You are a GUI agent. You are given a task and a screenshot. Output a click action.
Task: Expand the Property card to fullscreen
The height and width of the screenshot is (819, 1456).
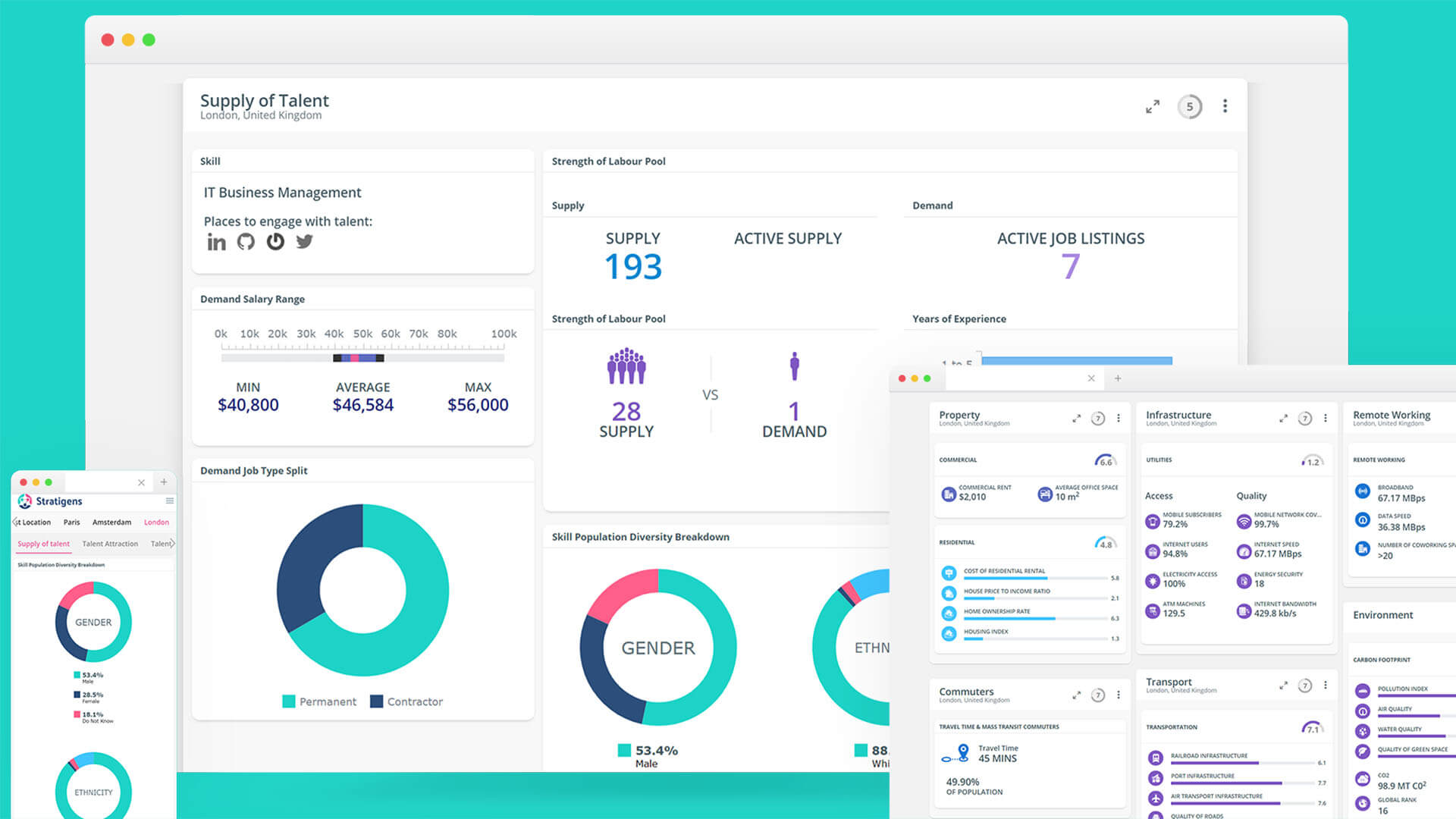click(x=1076, y=419)
